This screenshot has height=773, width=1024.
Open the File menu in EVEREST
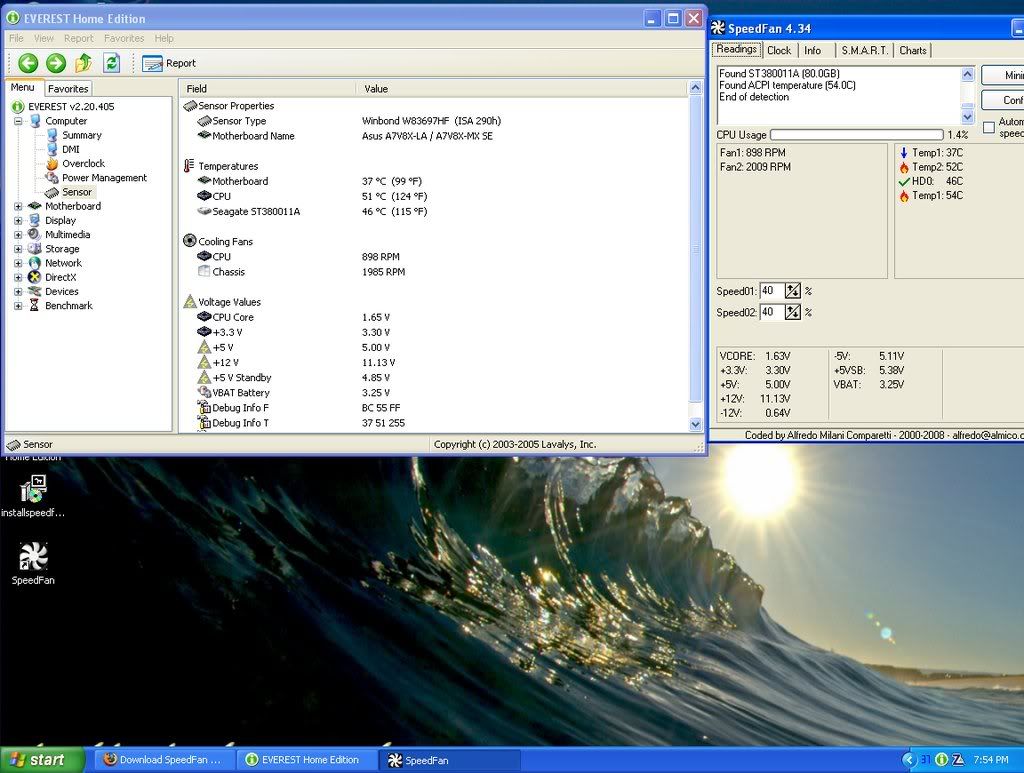pos(16,39)
